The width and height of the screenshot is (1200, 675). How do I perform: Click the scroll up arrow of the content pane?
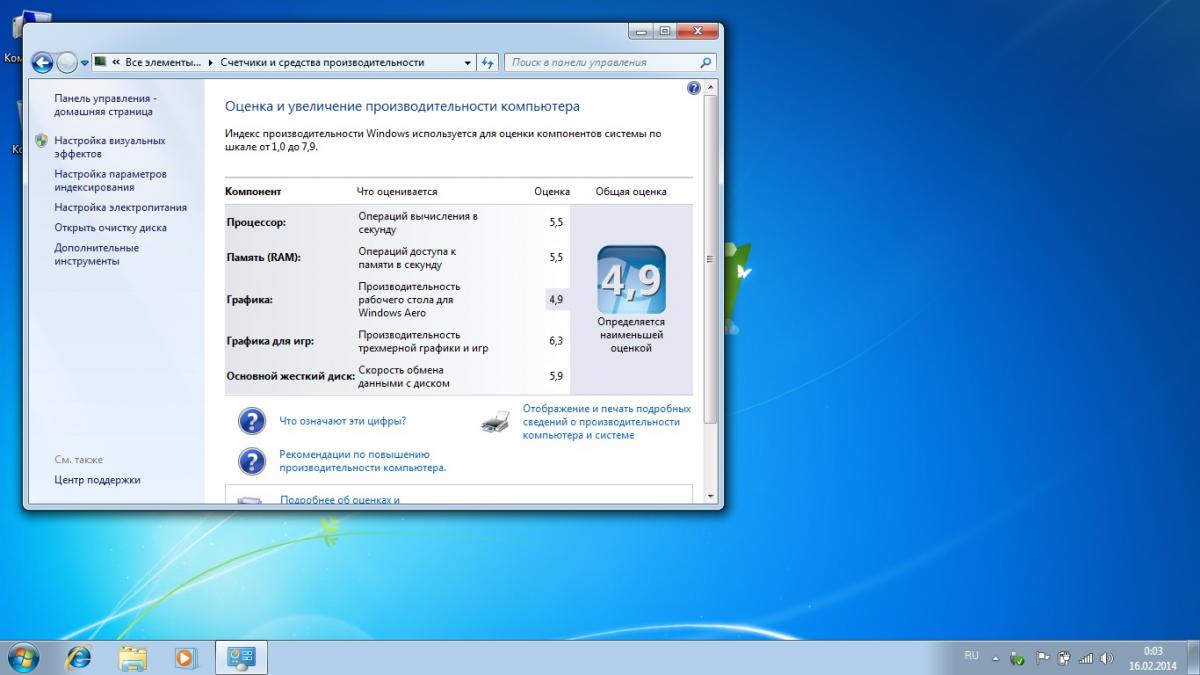711,87
